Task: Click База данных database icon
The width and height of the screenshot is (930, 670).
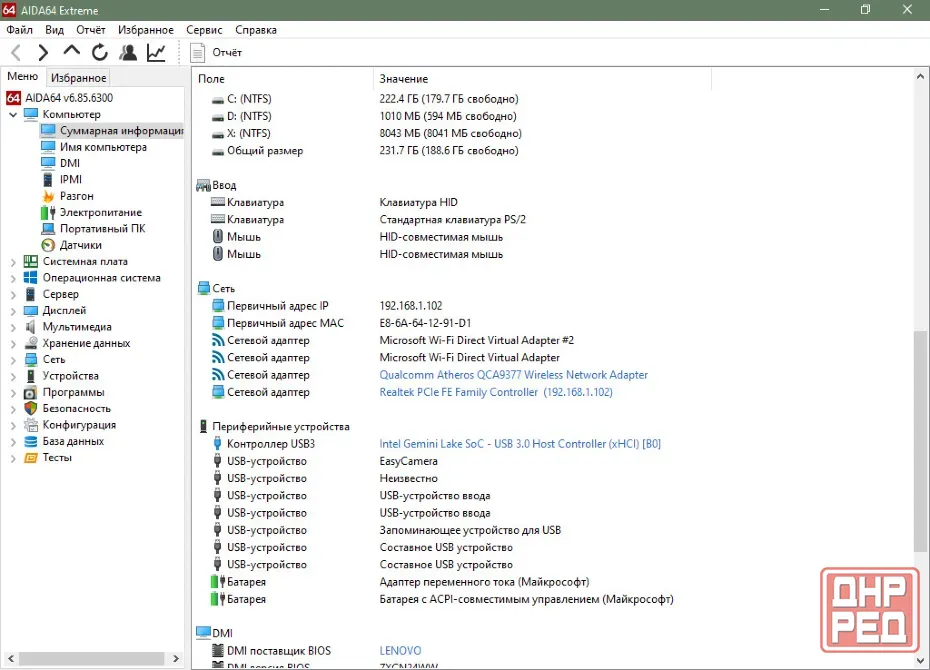Action: point(31,441)
